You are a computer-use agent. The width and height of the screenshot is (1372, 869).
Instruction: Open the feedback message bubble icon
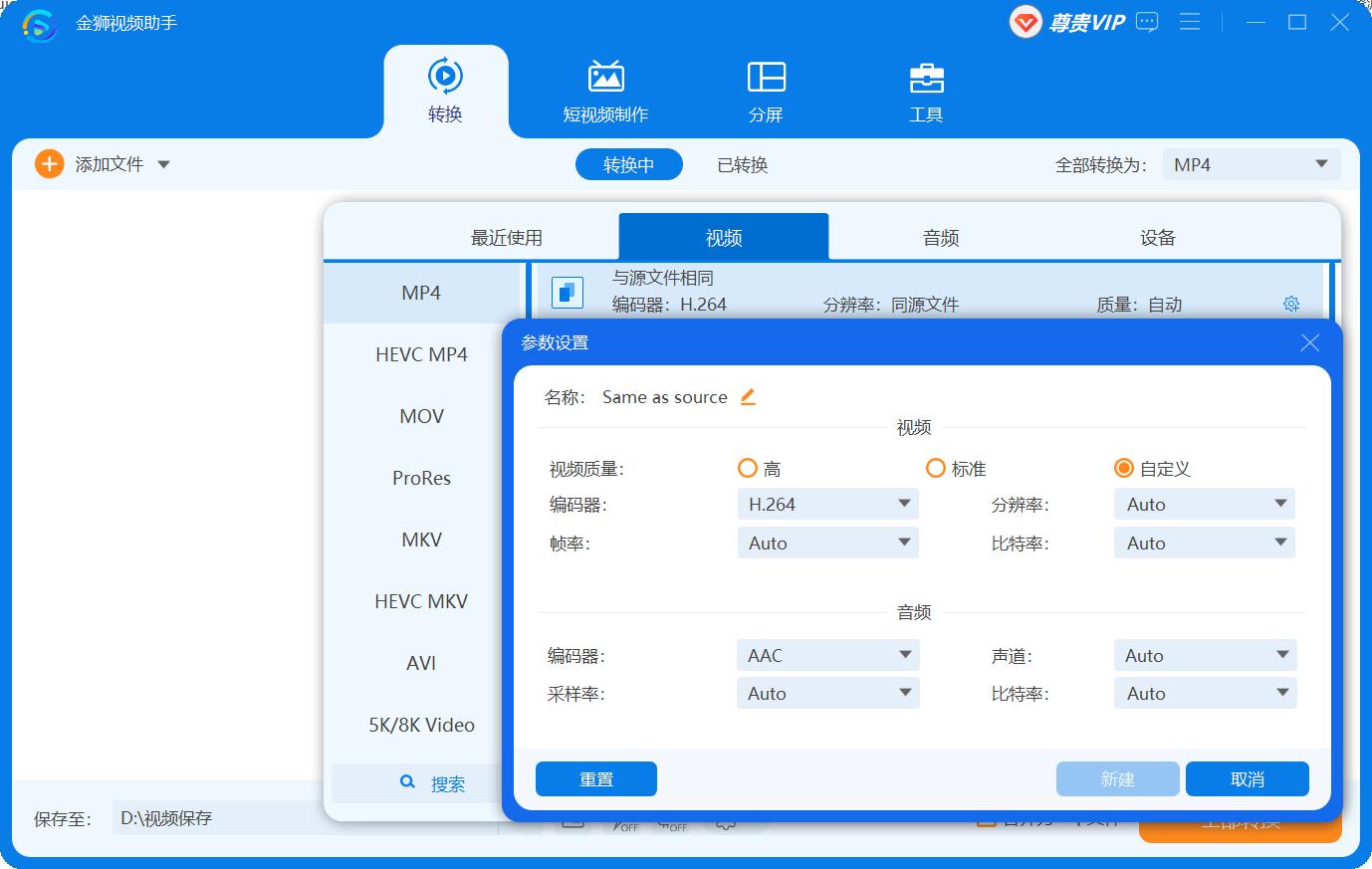click(1146, 22)
